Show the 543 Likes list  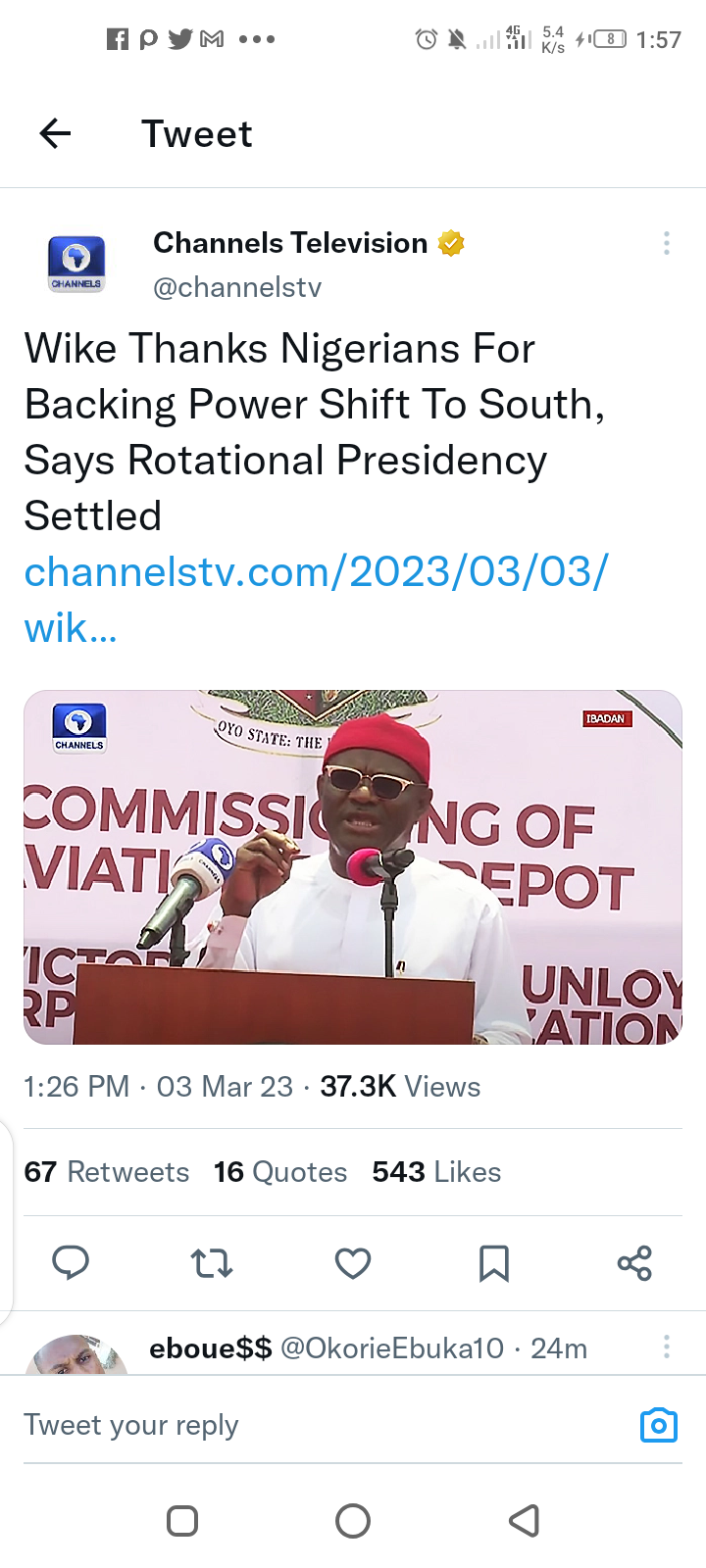436,1172
